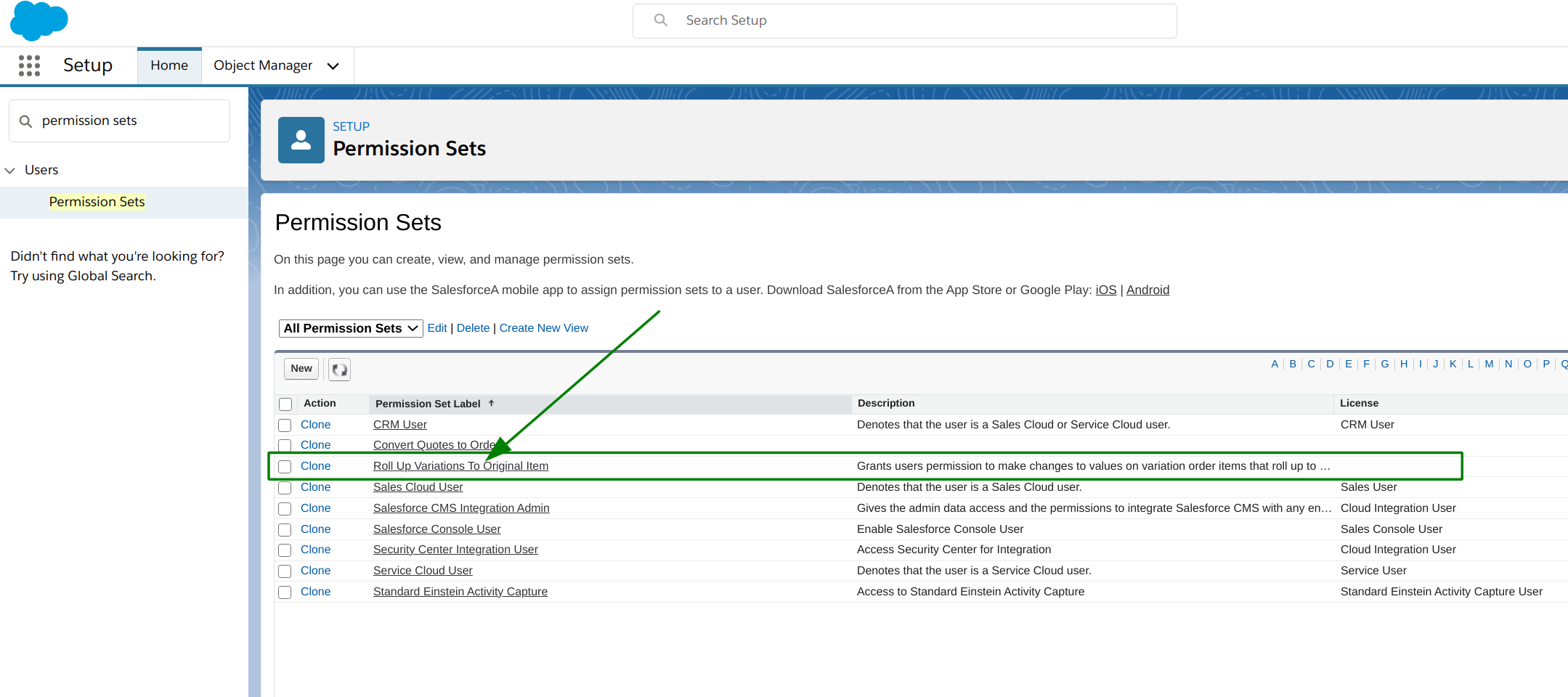Filter list by letter P
1568x697 pixels.
(1546, 364)
